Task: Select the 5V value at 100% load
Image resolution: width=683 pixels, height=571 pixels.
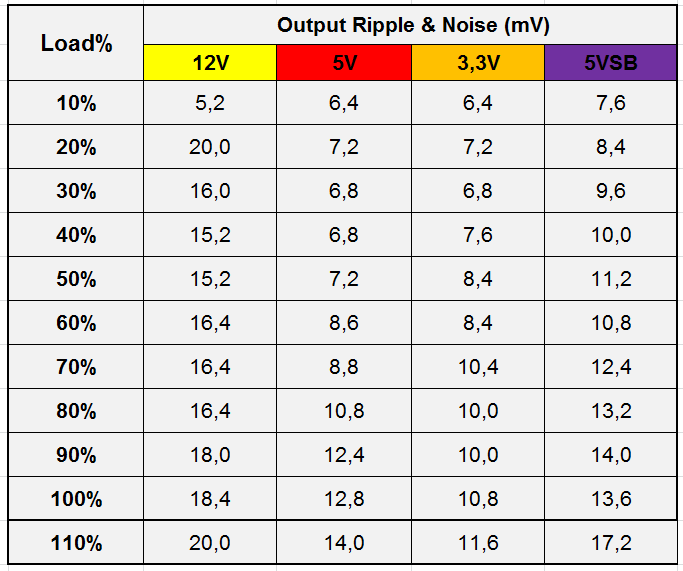Action: [344, 499]
